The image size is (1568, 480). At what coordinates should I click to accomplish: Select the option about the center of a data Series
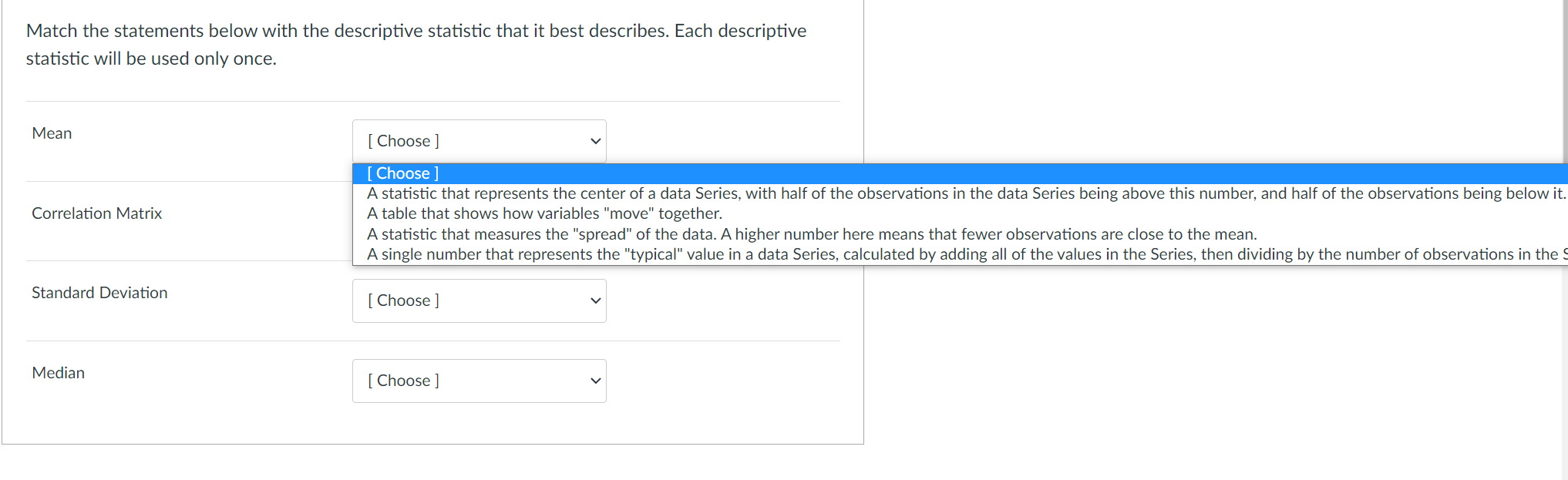coord(694,193)
